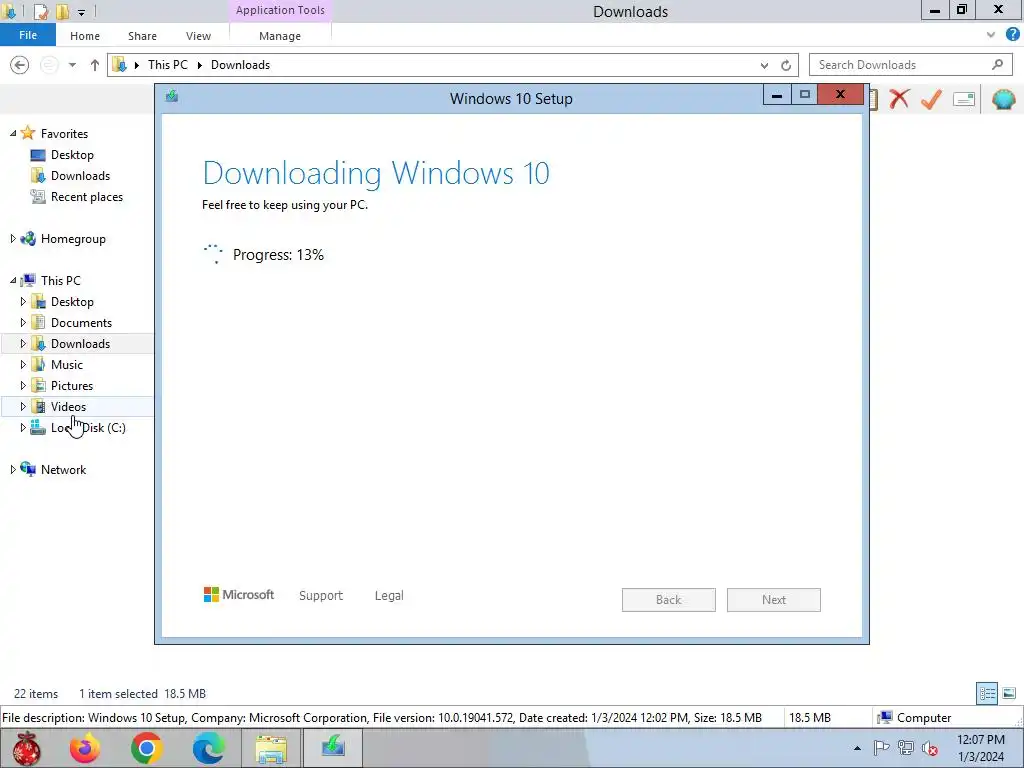Screen dimensions: 1024x768
Task: Click Quick Access properties icon in title bar
Action: pos(40,11)
